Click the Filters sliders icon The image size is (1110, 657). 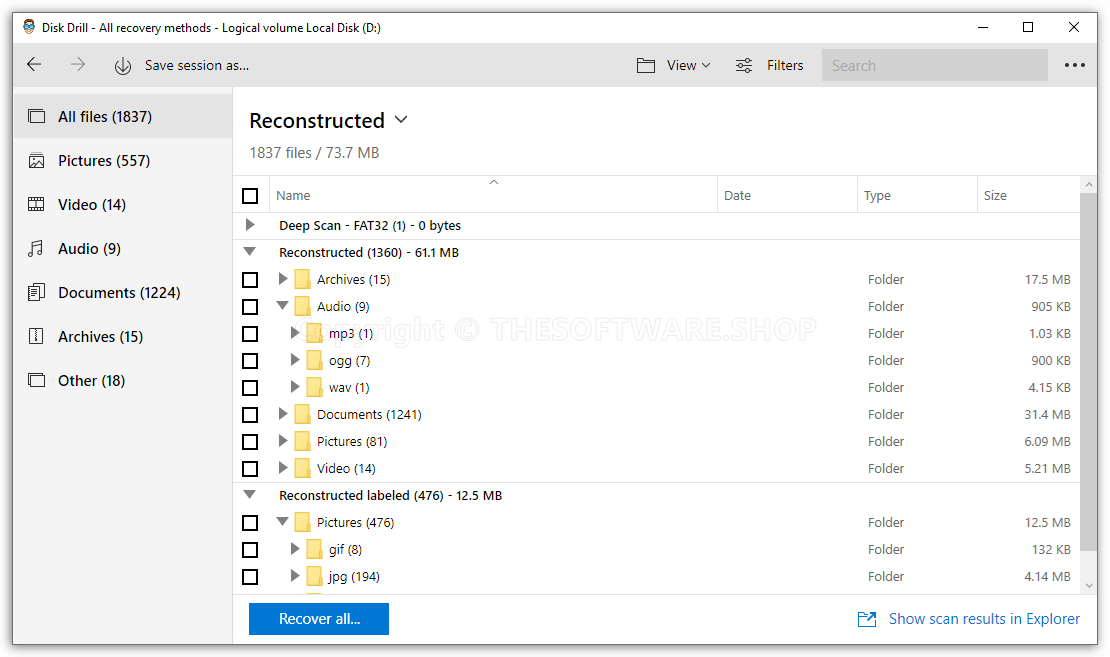coord(744,65)
